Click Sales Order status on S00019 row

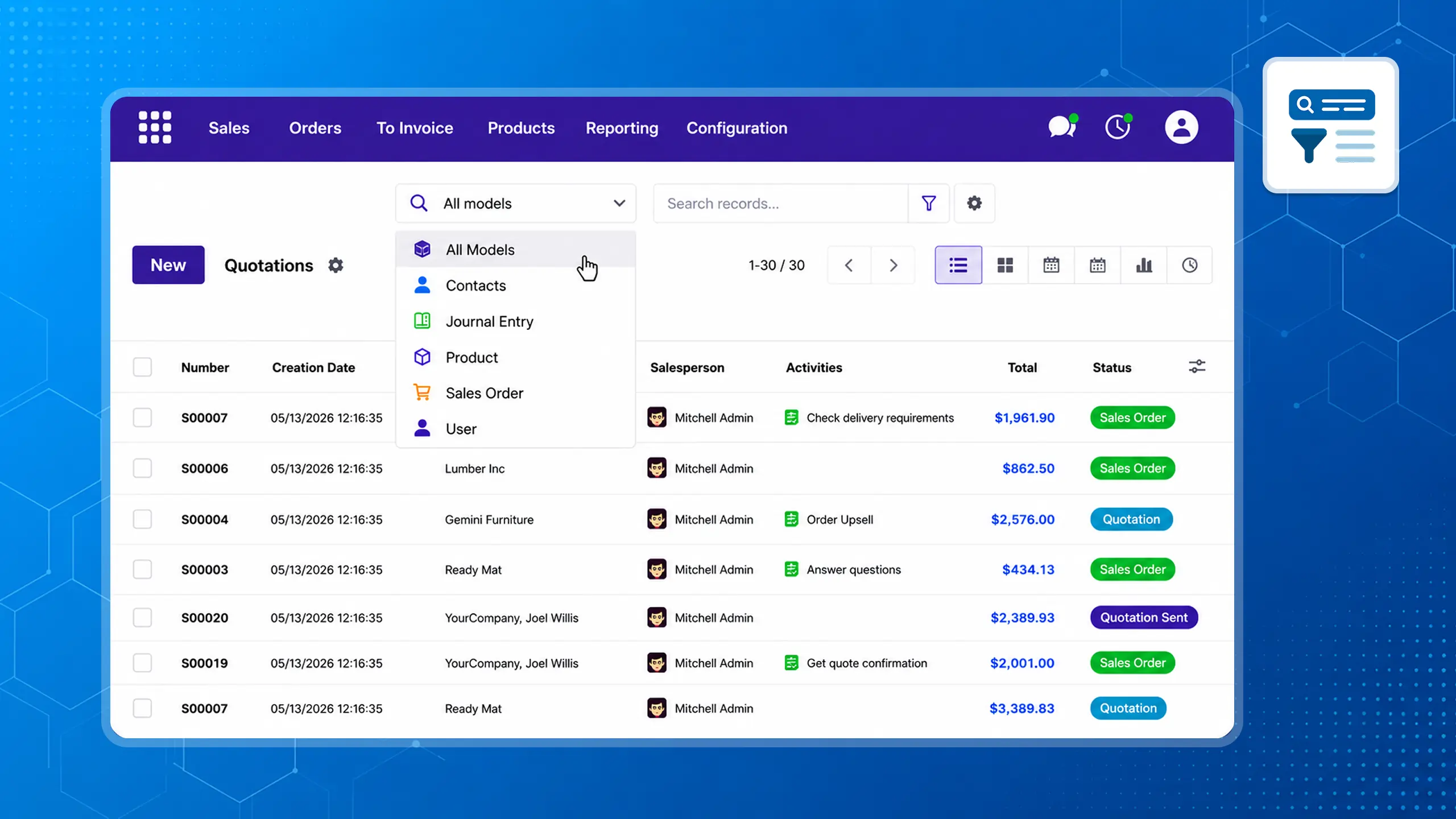click(x=1132, y=663)
